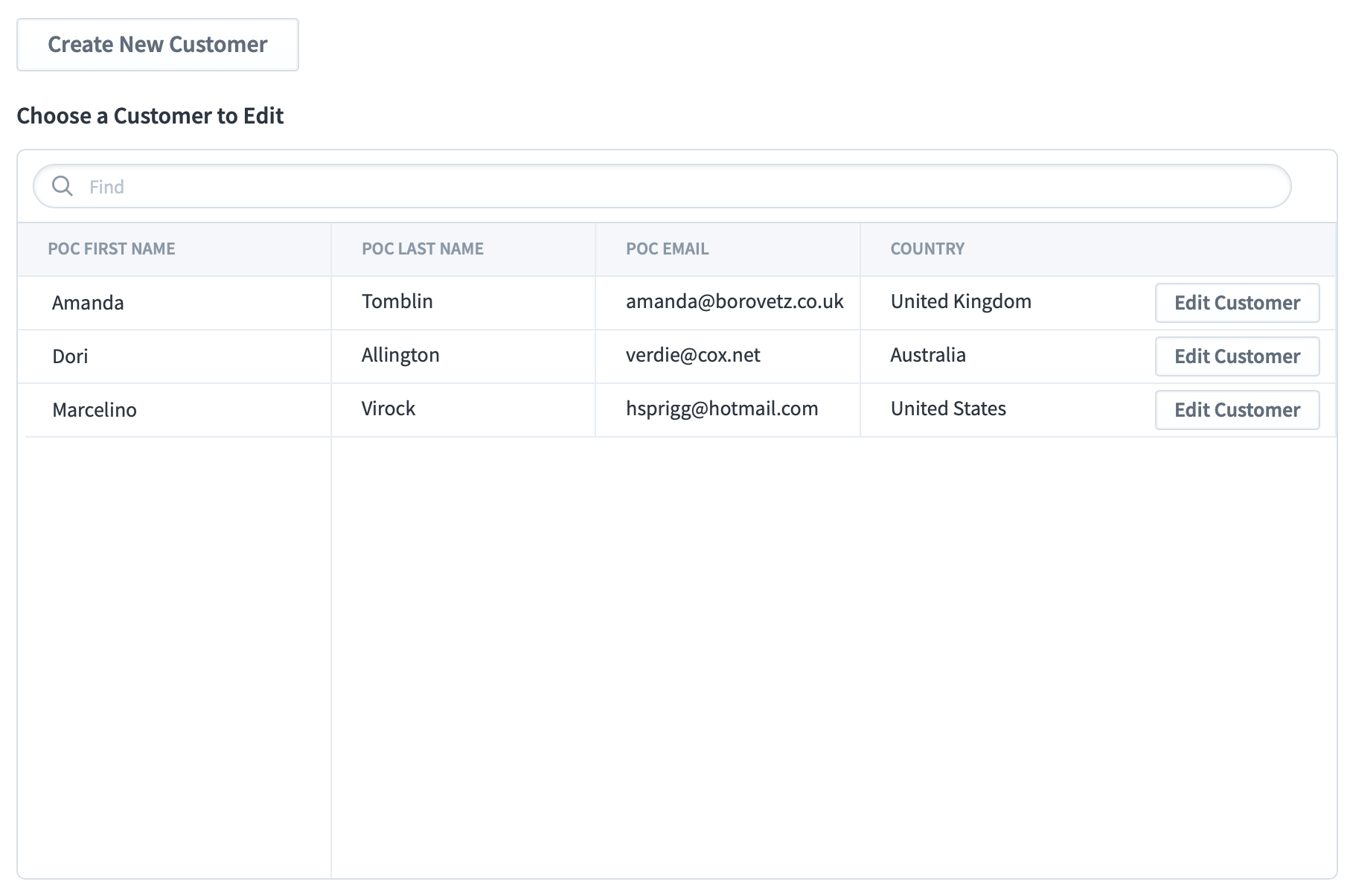Edit Customer for Marcelino Virock
The width and height of the screenshot is (1353, 896).
(x=1237, y=409)
